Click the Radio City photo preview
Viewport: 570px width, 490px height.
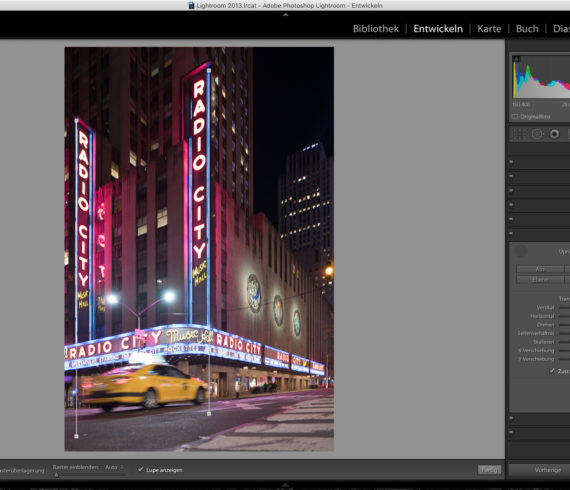click(199, 249)
